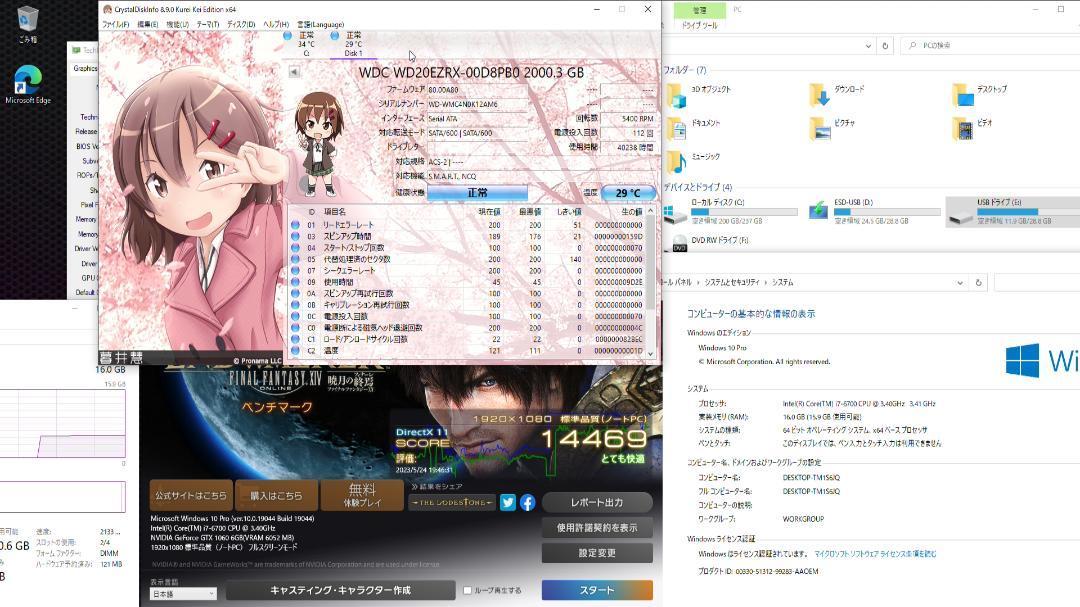1080x607 pixels.
Task: Open the Recycle Bin desktop icon
Action: click(x=28, y=24)
